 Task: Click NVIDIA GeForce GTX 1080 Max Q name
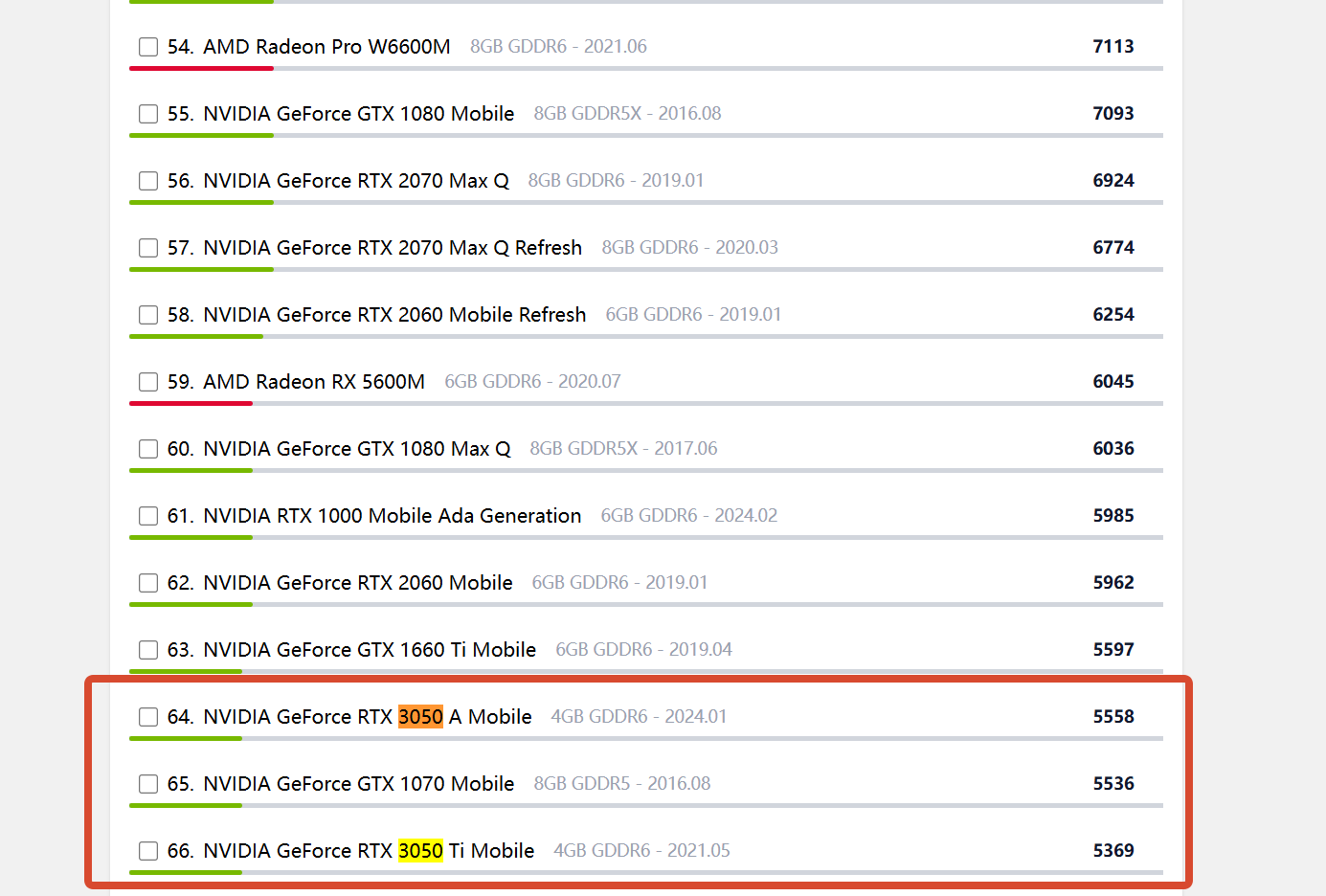(357, 449)
